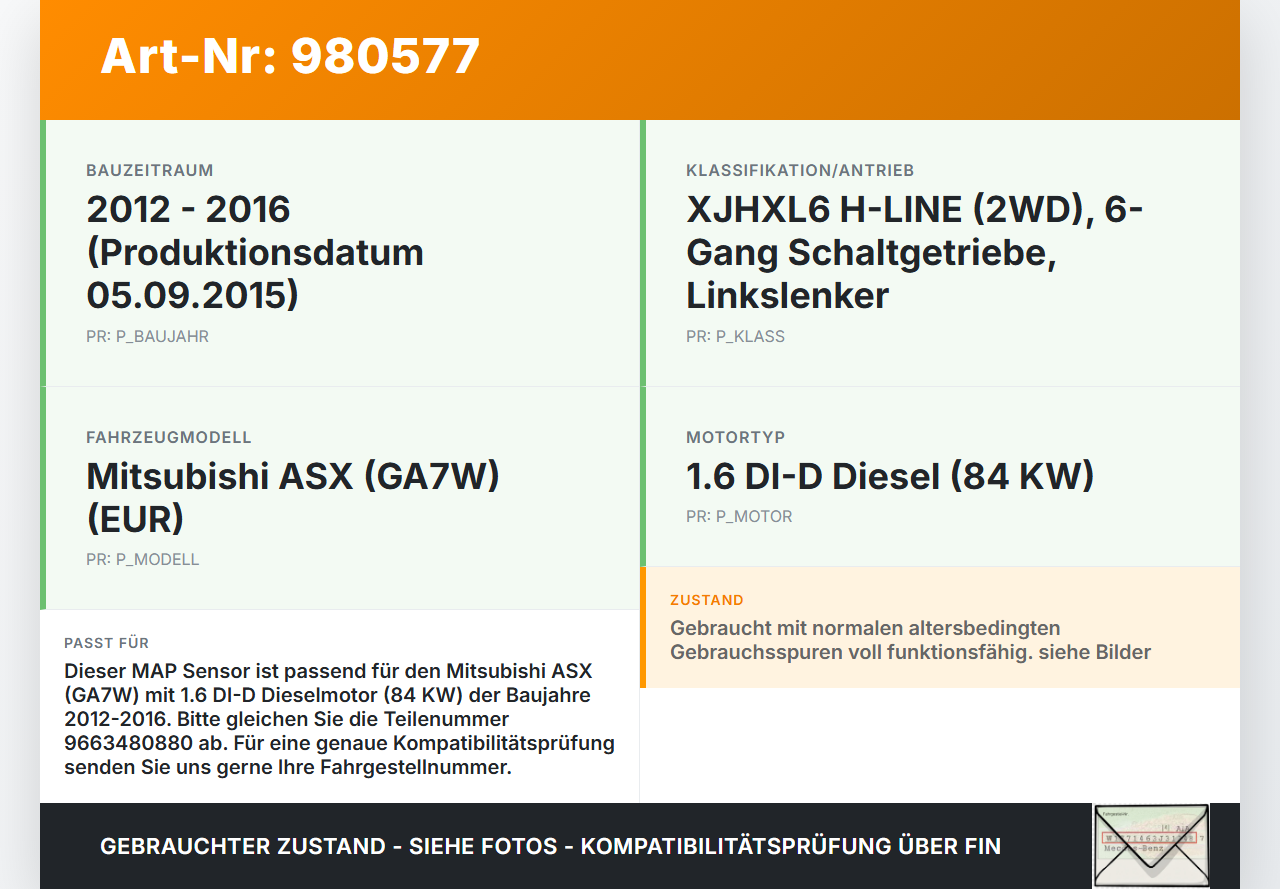Click the "BAUZEITRAUM" label
This screenshot has height=889, width=1280.
tap(150, 171)
